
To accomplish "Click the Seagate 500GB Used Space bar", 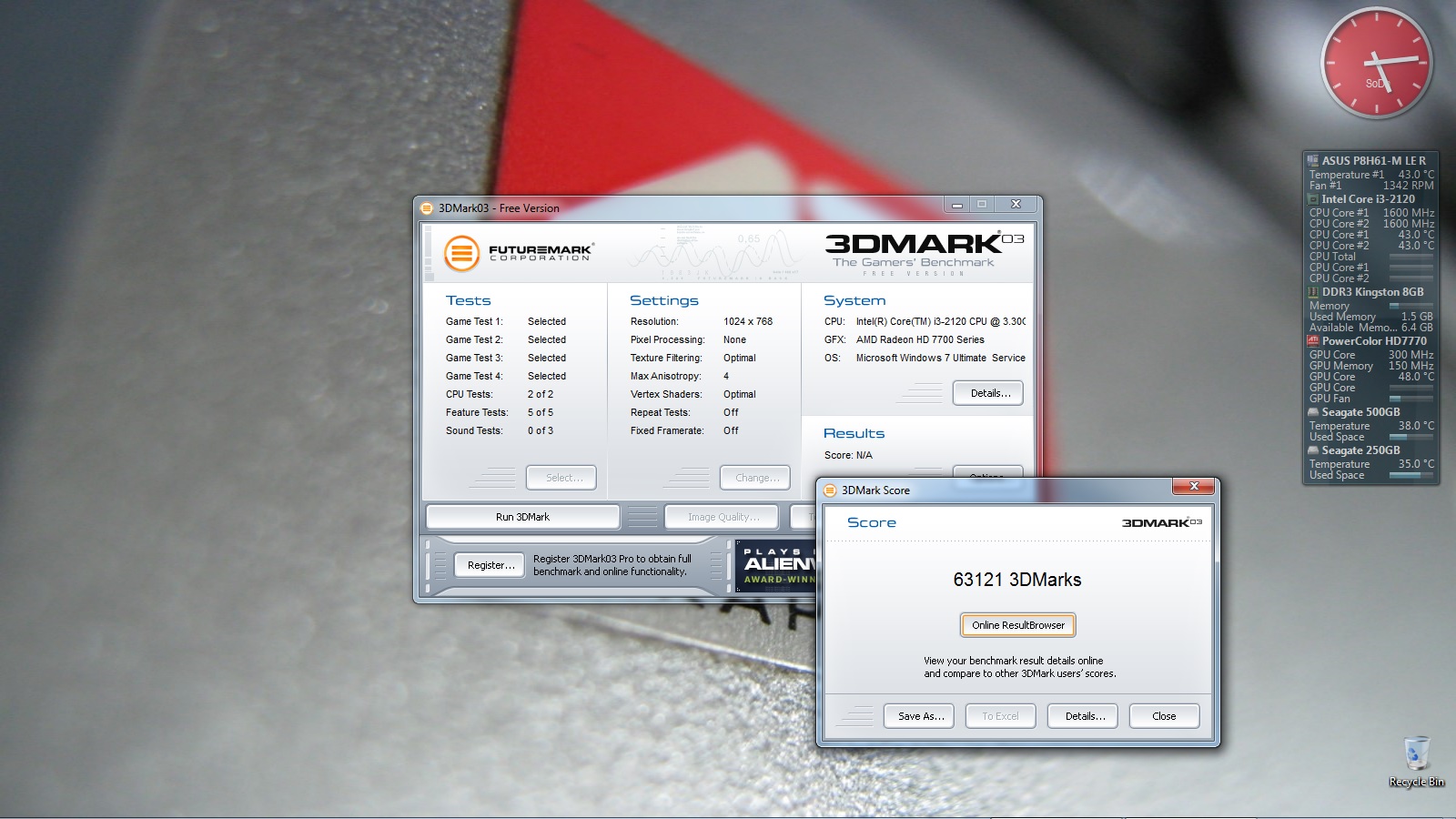I will coord(1411,437).
